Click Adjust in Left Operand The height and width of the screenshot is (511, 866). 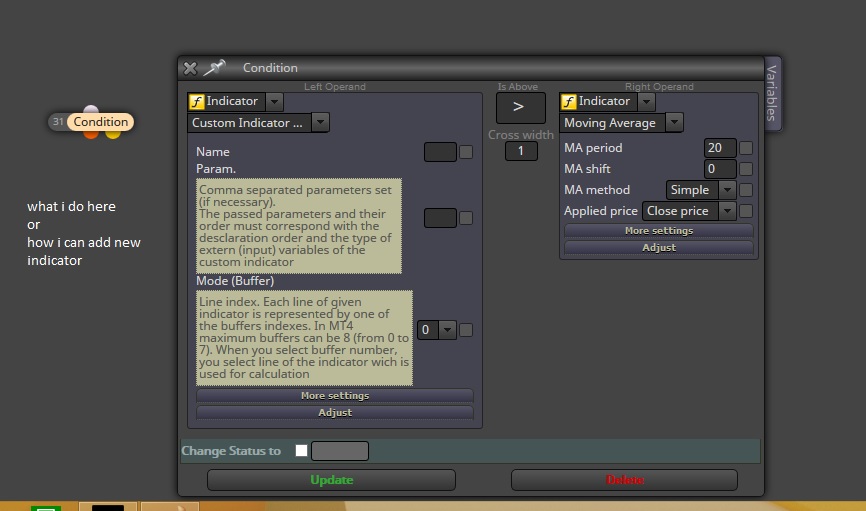tap(335, 413)
